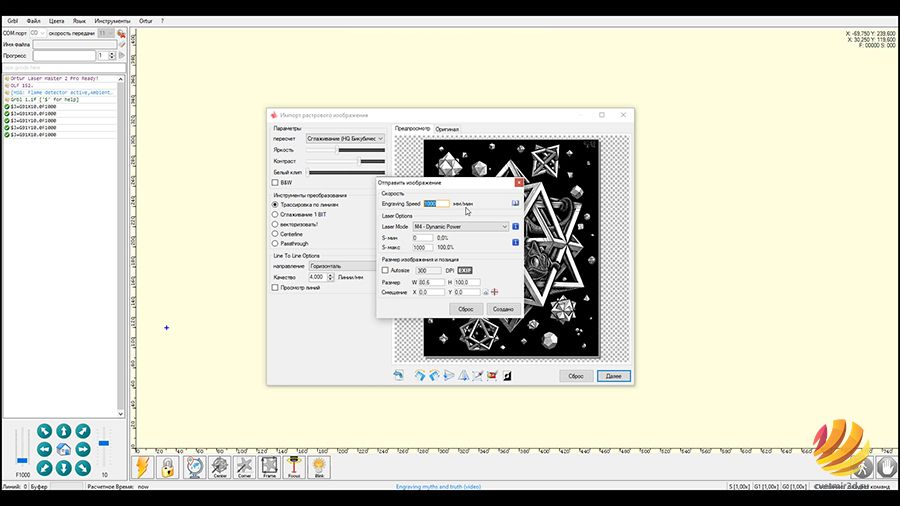Open the baud rate dropdown
Viewport: 900px width, 506px height.
point(106,33)
